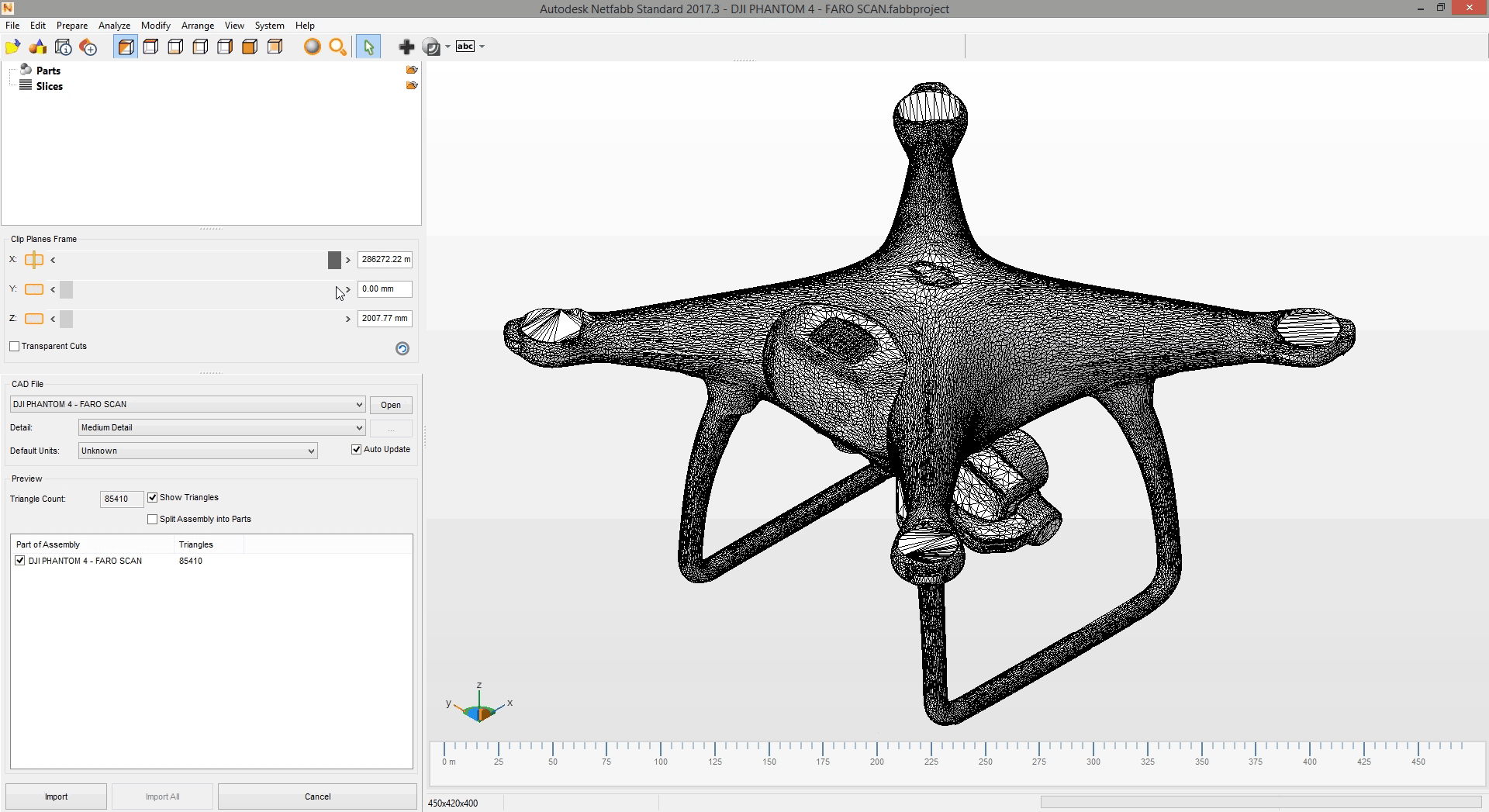
Task: Uncheck the Show Triangles checkbox
Action: [x=153, y=498]
